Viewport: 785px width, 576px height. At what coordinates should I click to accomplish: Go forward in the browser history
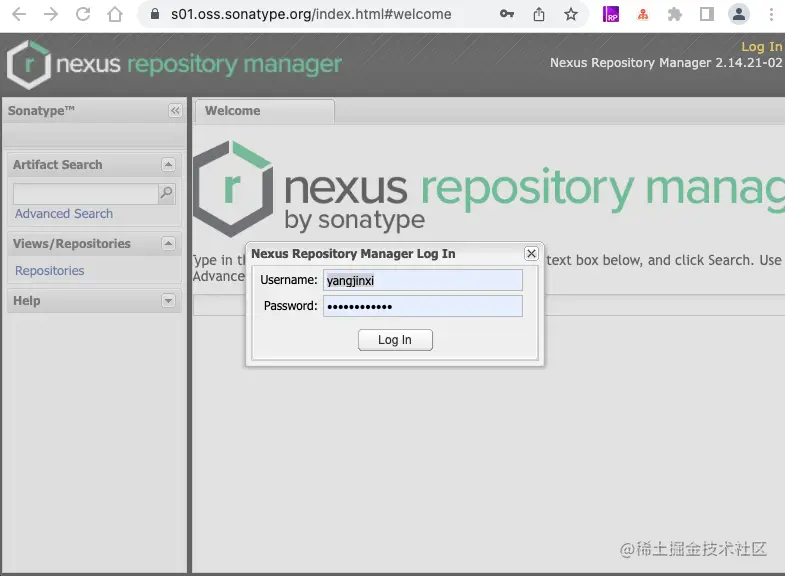[51, 14]
